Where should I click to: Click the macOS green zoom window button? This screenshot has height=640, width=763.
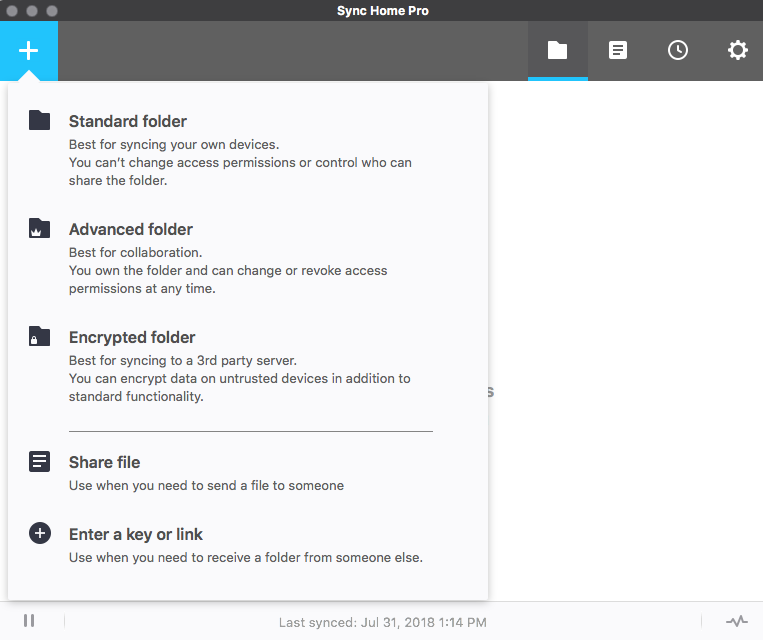[x=51, y=10]
